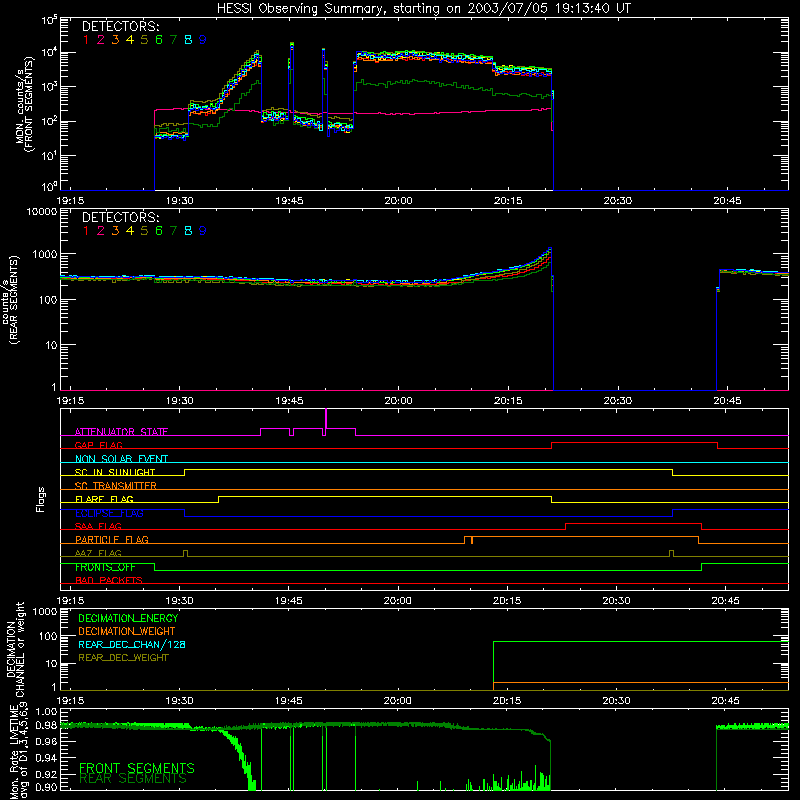Click pink detector '2' in front segments legend
This screenshot has width=800, height=800.
101,40
